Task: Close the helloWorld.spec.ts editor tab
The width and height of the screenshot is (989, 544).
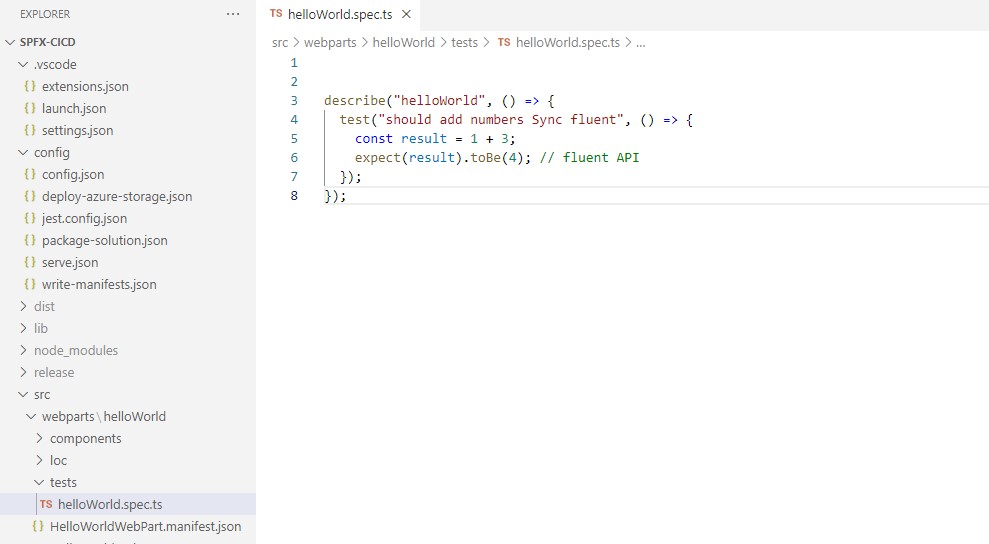Action: click(x=406, y=15)
